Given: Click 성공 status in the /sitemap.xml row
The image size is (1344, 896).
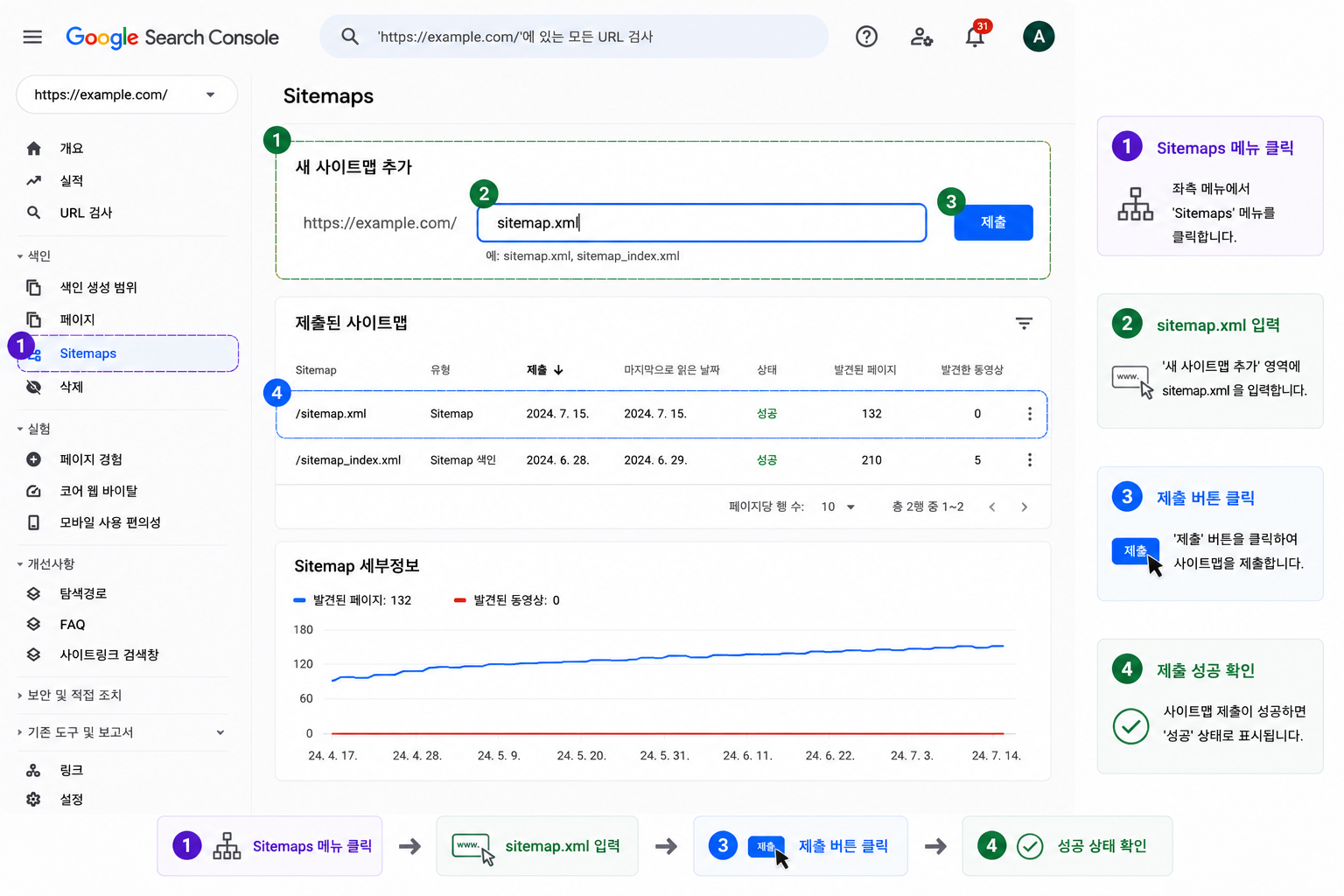Looking at the screenshot, I should [767, 414].
